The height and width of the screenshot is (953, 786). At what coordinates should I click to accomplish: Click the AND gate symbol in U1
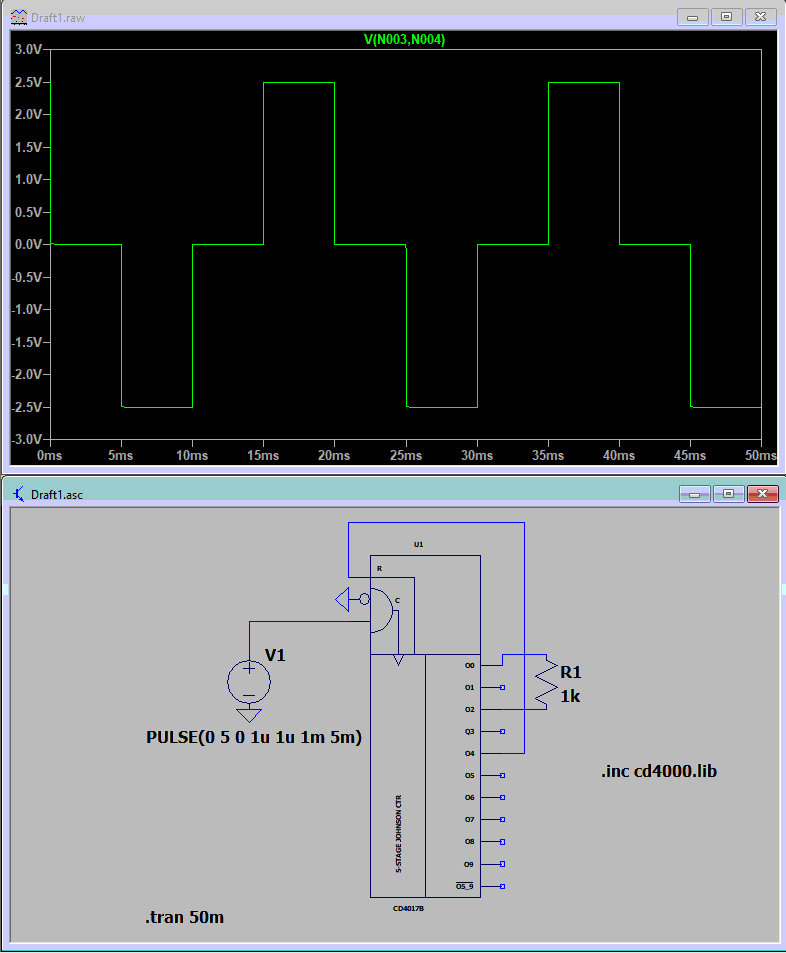(x=381, y=610)
